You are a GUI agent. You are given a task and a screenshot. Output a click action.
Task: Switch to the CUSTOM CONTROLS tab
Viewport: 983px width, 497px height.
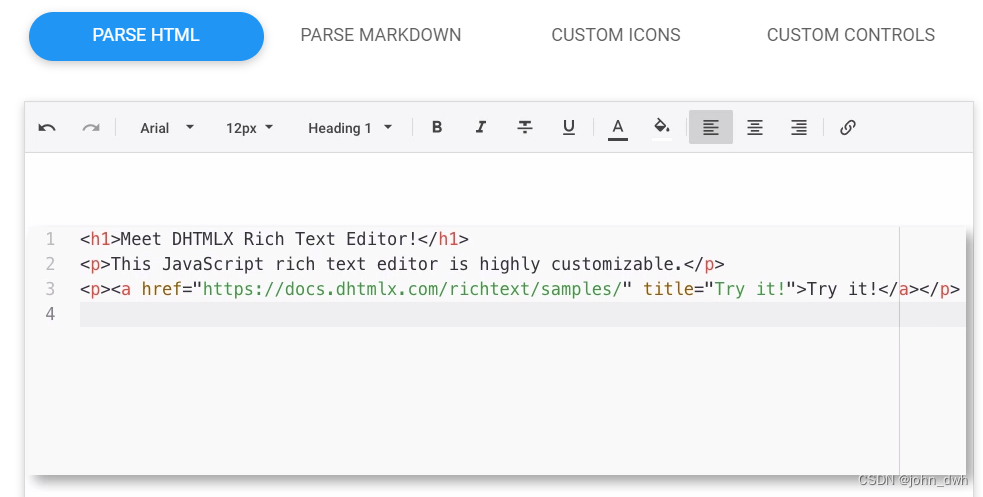click(851, 35)
